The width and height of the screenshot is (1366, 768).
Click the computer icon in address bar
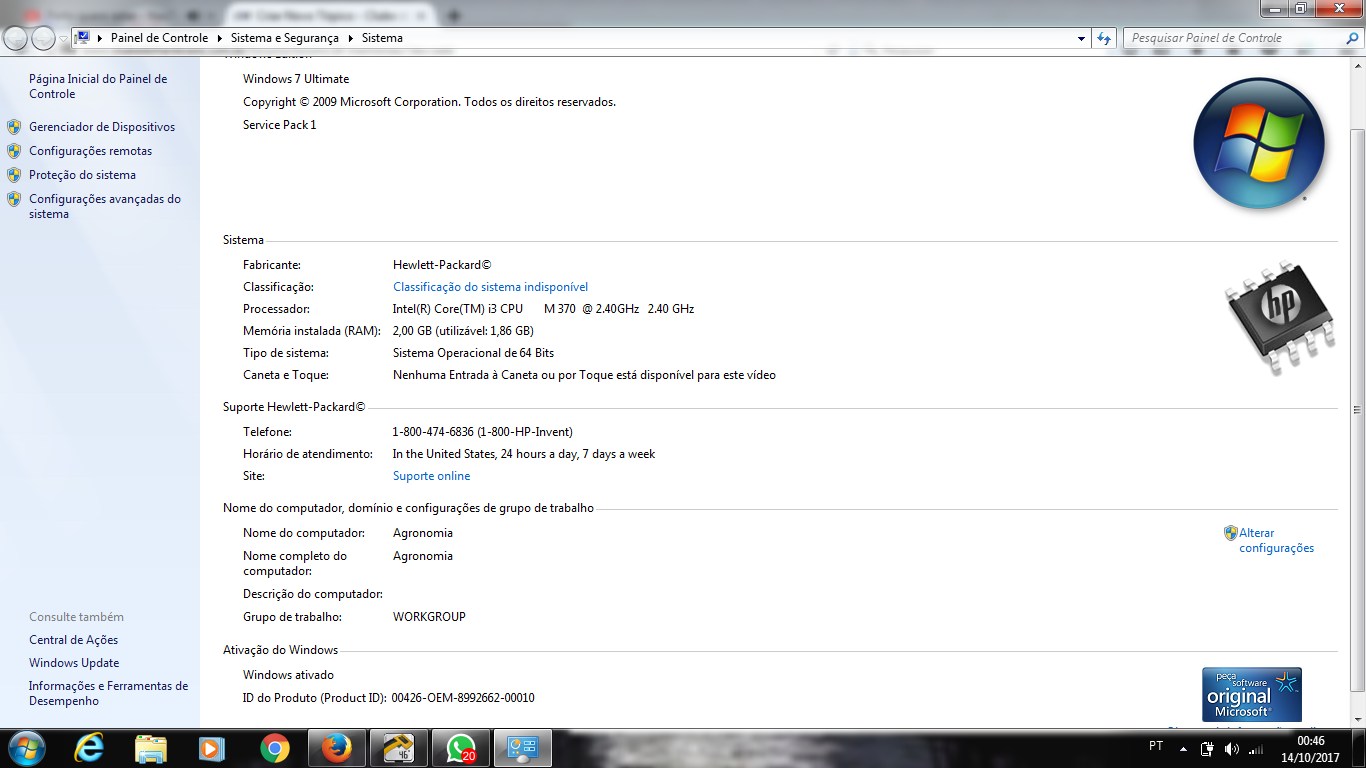click(83, 38)
